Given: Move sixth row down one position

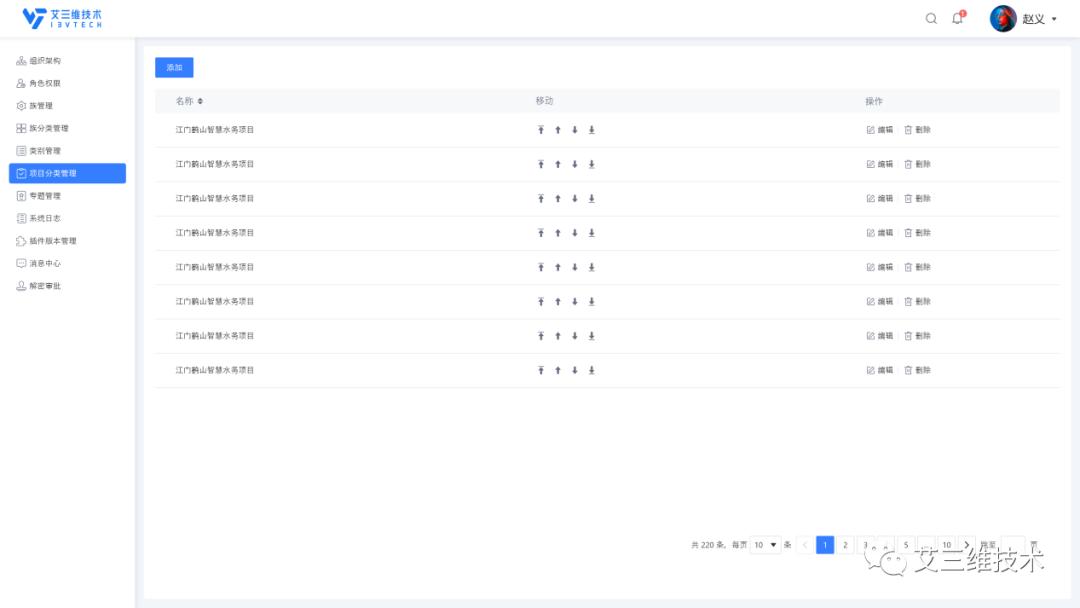Looking at the screenshot, I should (574, 302).
